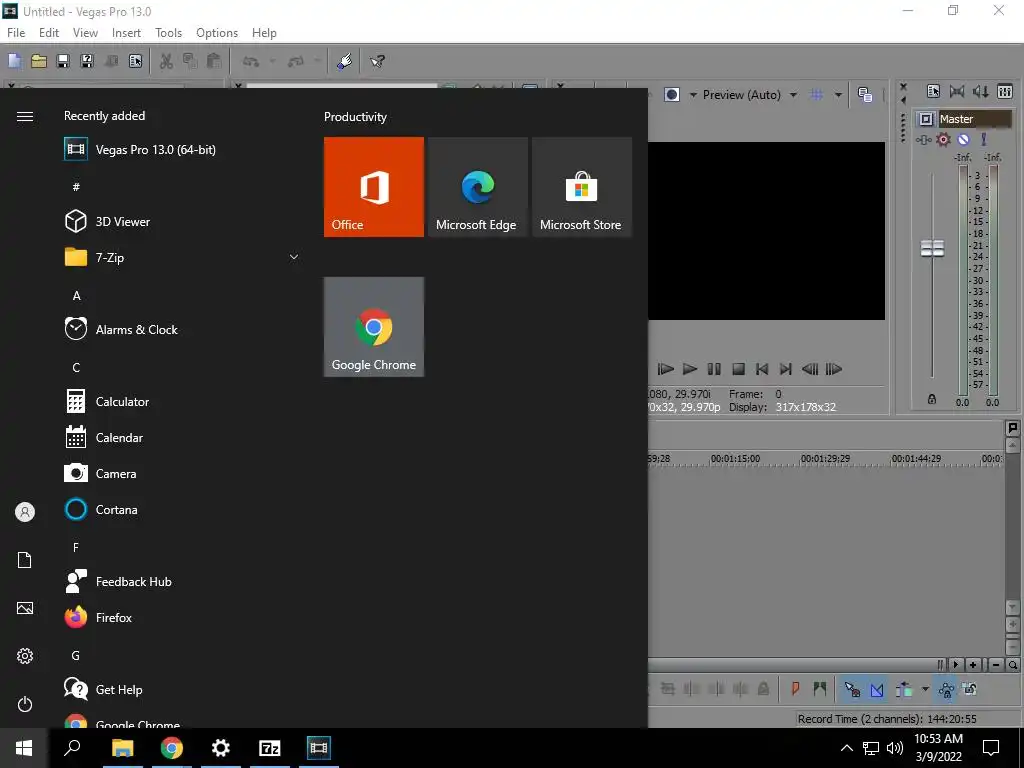
Task: Toggle the preview overlays grid icon
Action: coord(817,95)
